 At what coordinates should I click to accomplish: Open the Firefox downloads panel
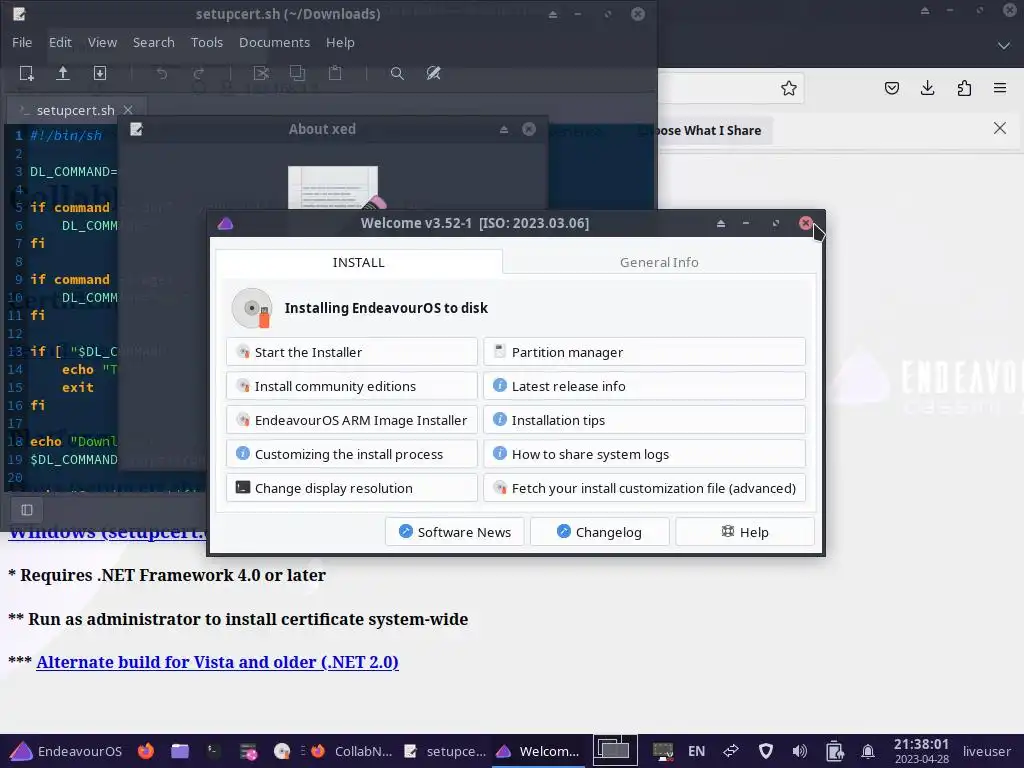click(x=927, y=88)
